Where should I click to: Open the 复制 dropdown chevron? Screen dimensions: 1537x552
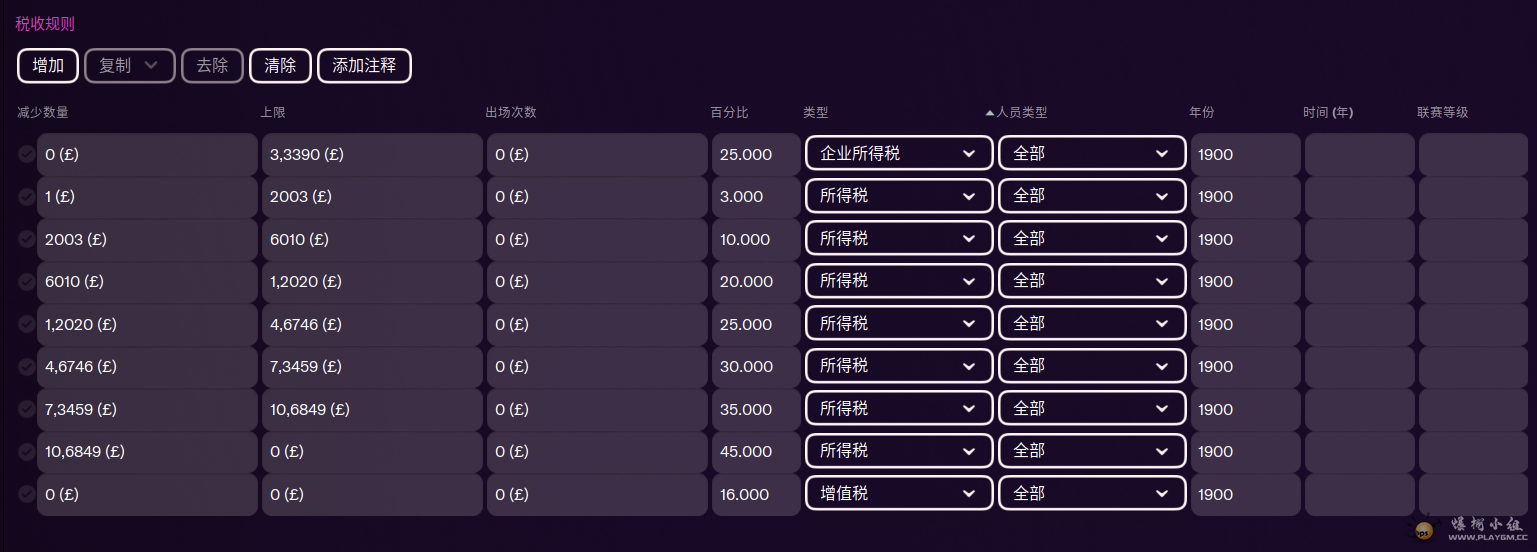[152, 65]
